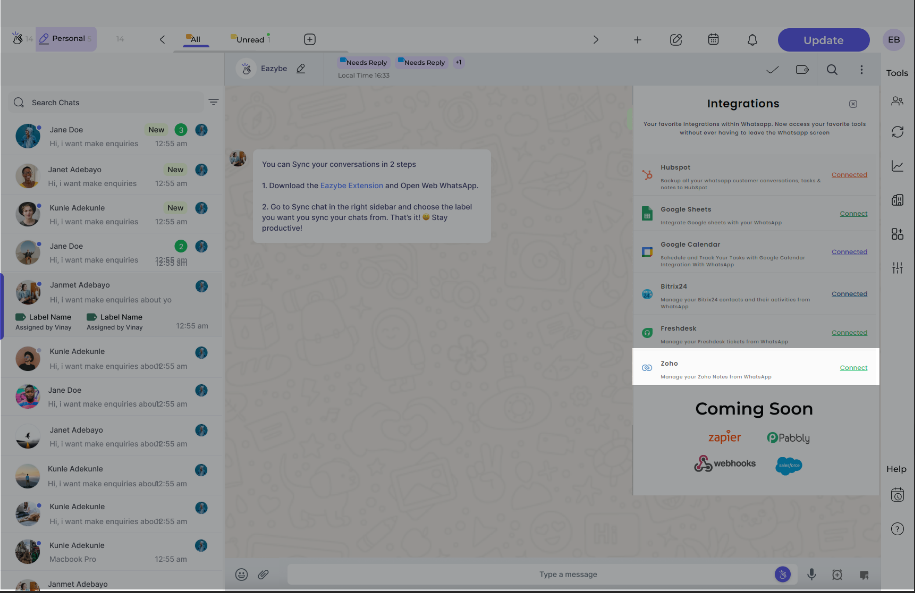Open the calendar icon in top bar
The width and height of the screenshot is (915, 593).
pyautogui.click(x=713, y=40)
